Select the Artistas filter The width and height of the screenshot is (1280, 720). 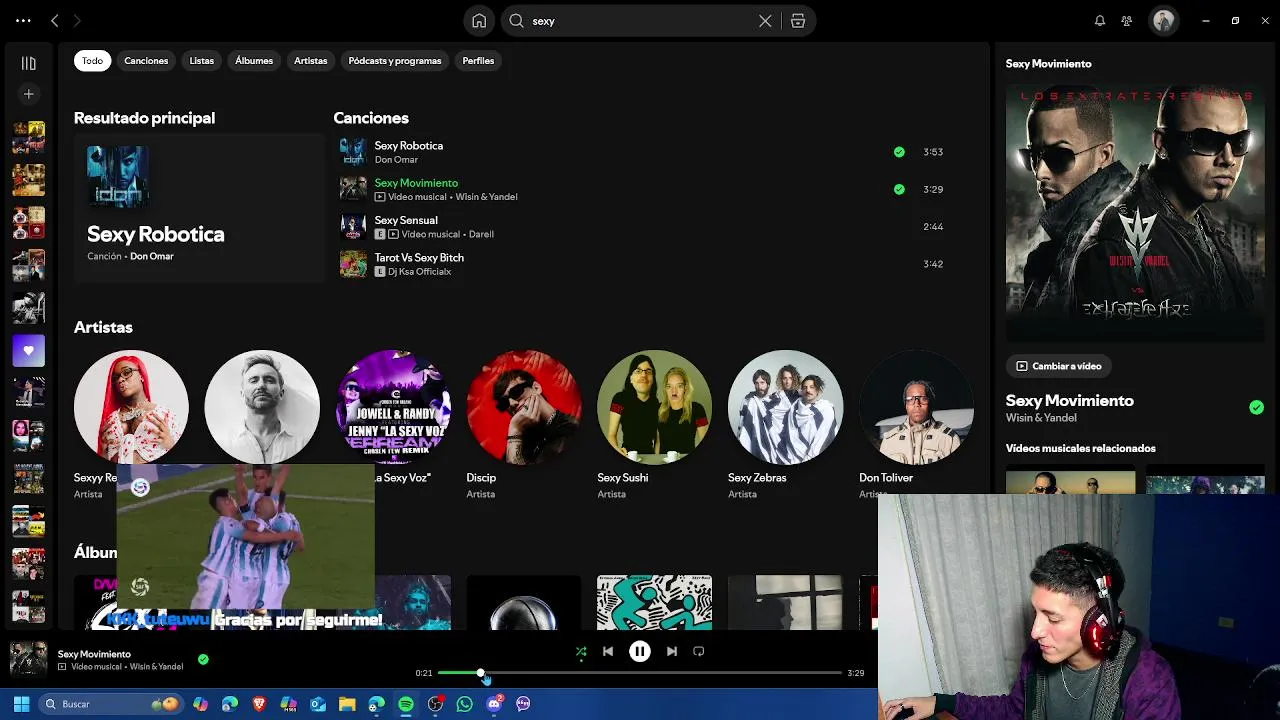tap(311, 61)
